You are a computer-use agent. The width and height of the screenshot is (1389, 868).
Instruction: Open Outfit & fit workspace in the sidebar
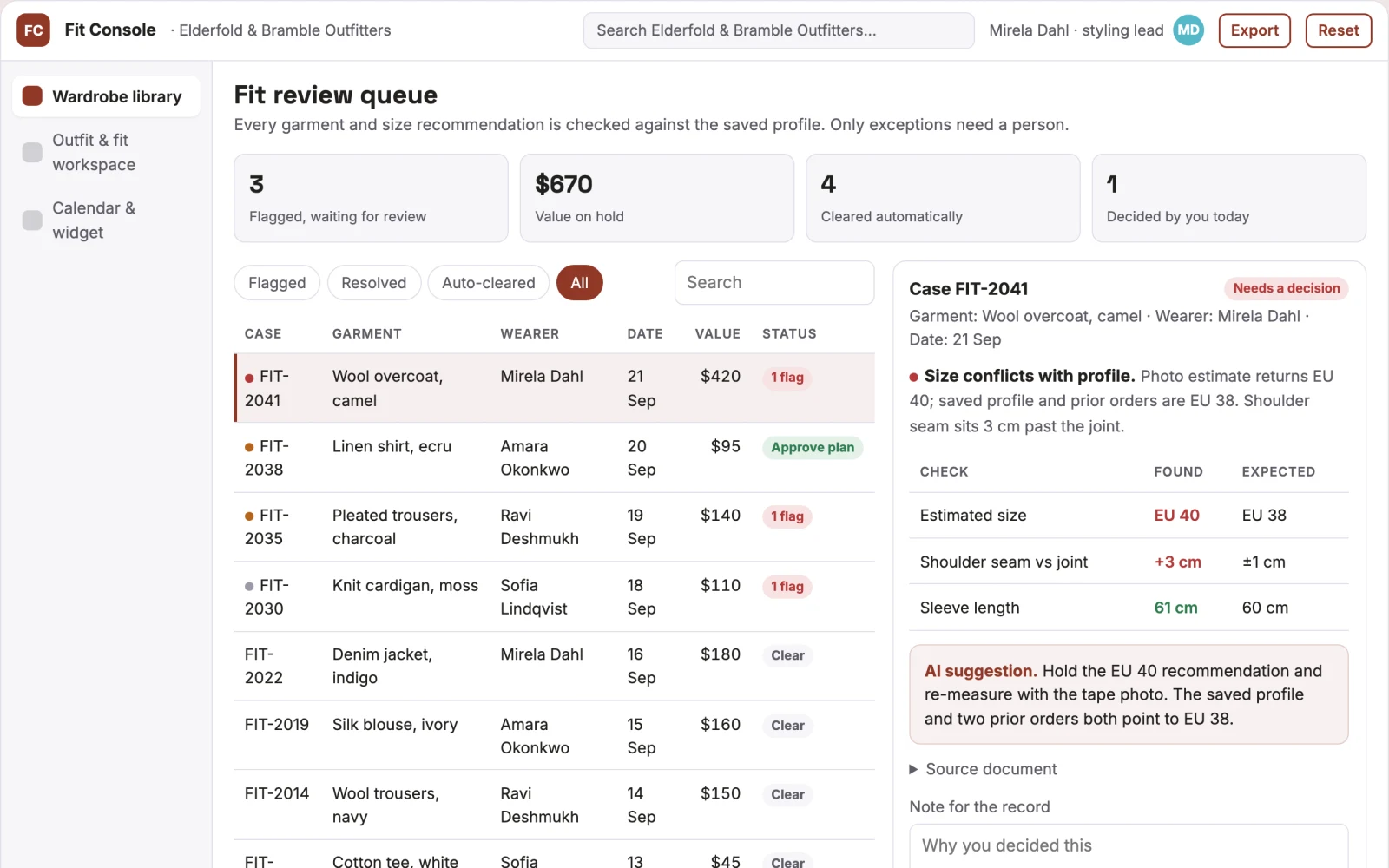click(x=106, y=152)
